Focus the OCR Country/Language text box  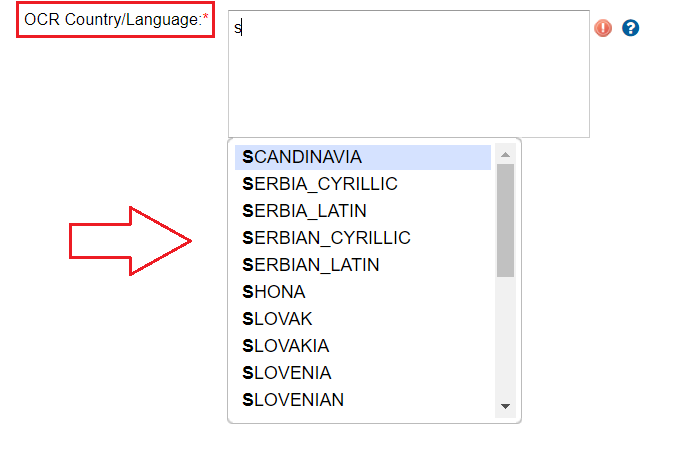408,74
